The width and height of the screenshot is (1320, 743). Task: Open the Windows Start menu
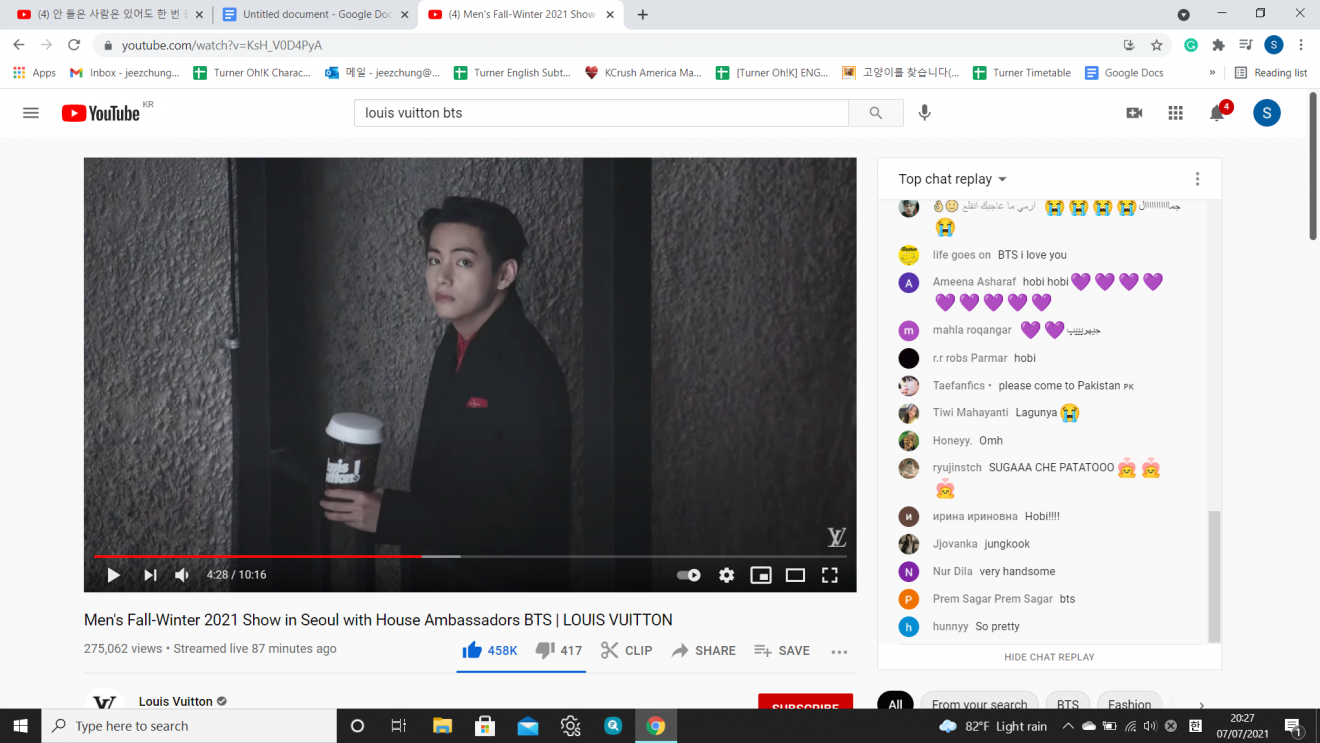[20, 726]
